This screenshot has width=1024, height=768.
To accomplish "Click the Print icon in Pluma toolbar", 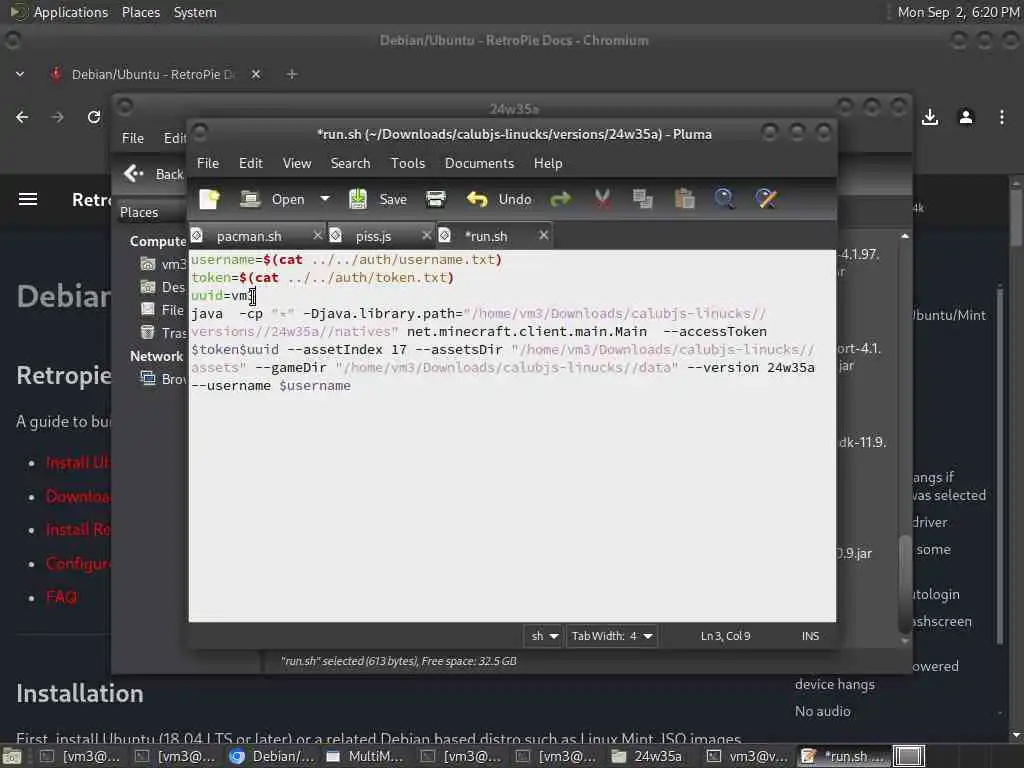I will coord(436,199).
